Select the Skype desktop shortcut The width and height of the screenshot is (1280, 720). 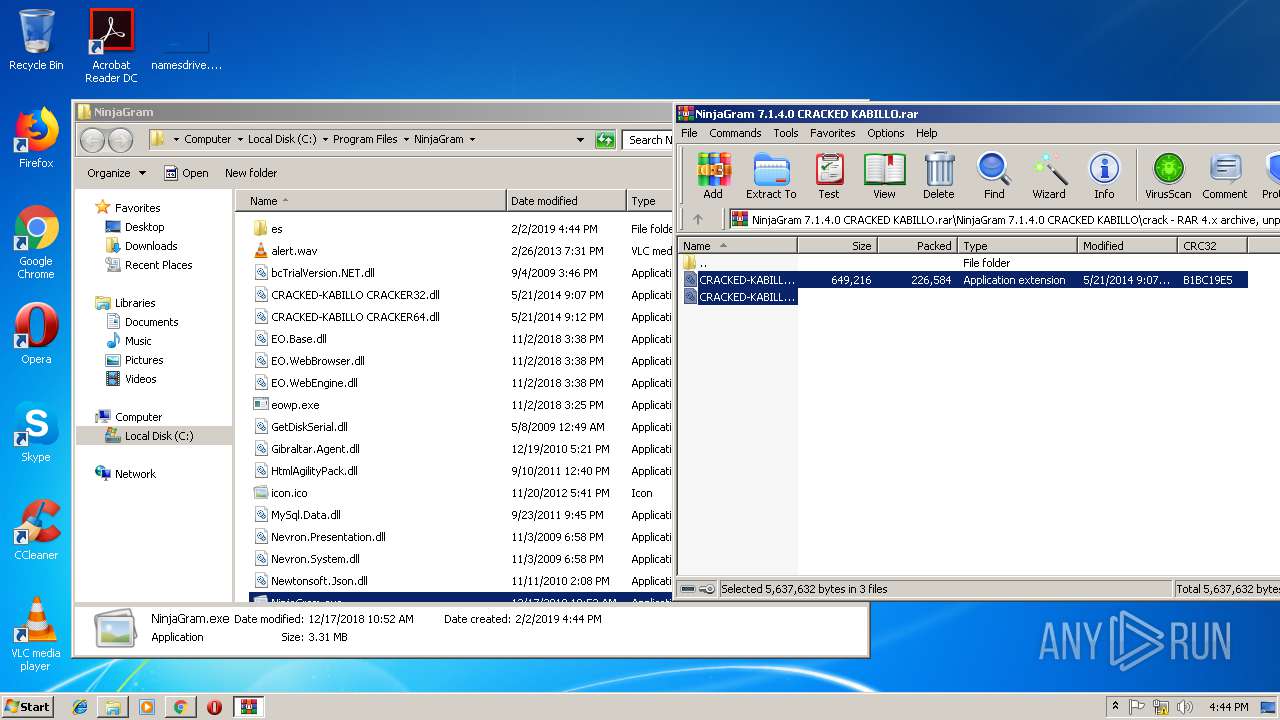point(36,432)
